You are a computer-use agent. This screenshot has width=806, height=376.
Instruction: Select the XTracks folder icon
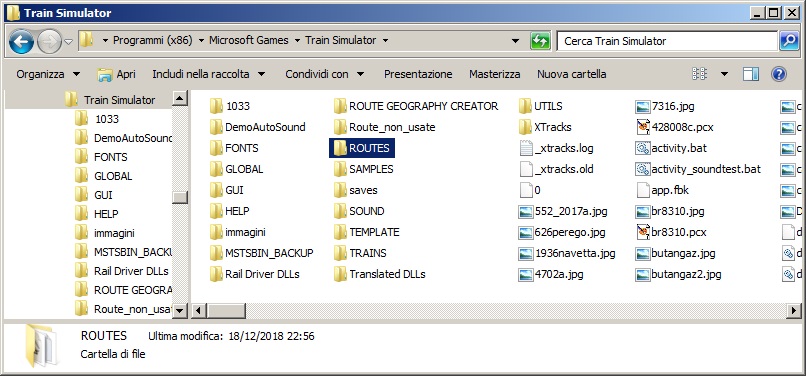tap(525, 127)
